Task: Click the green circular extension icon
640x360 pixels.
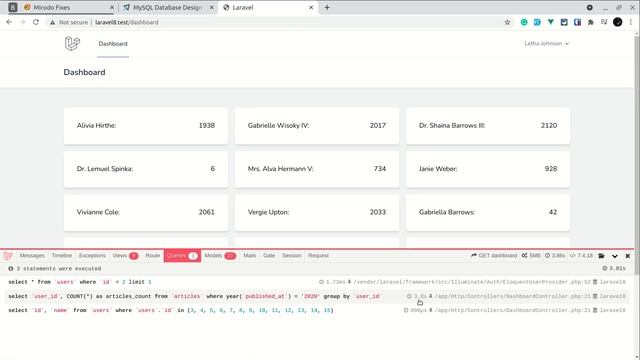Action: pos(524,22)
